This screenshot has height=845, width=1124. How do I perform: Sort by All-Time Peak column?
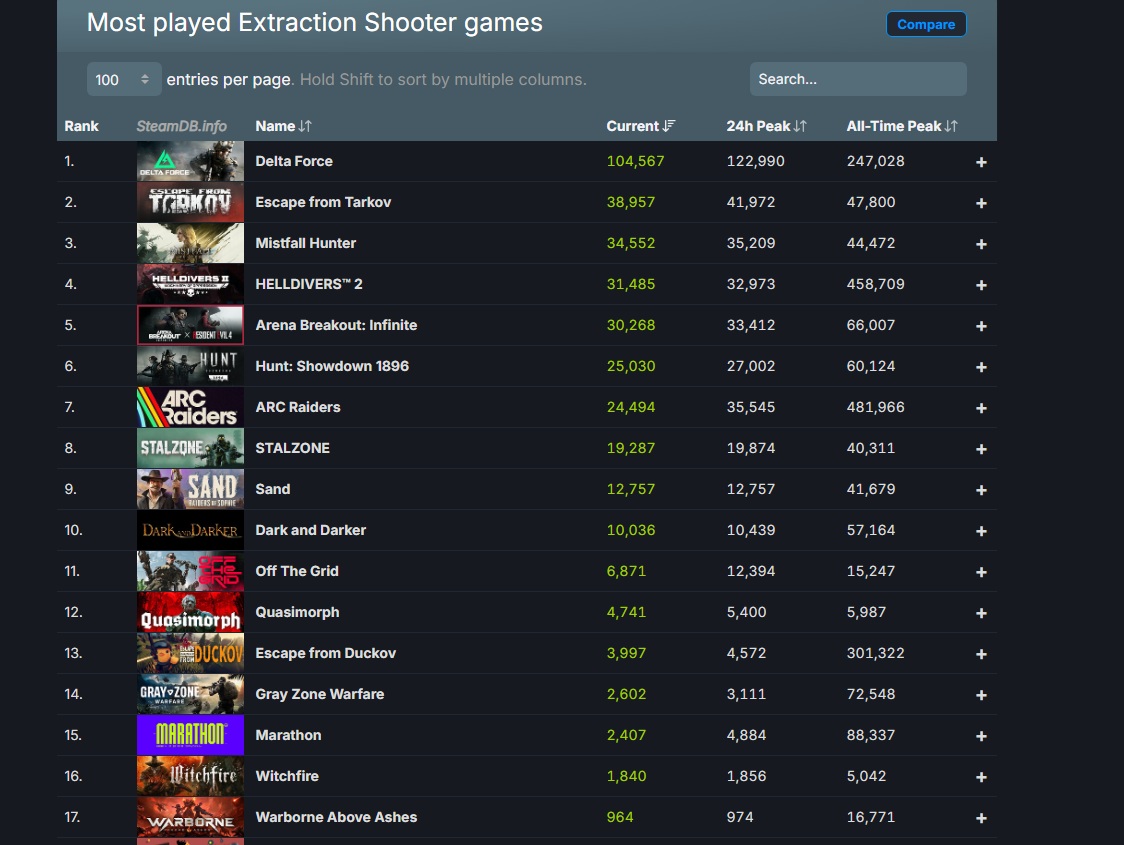[x=901, y=126]
